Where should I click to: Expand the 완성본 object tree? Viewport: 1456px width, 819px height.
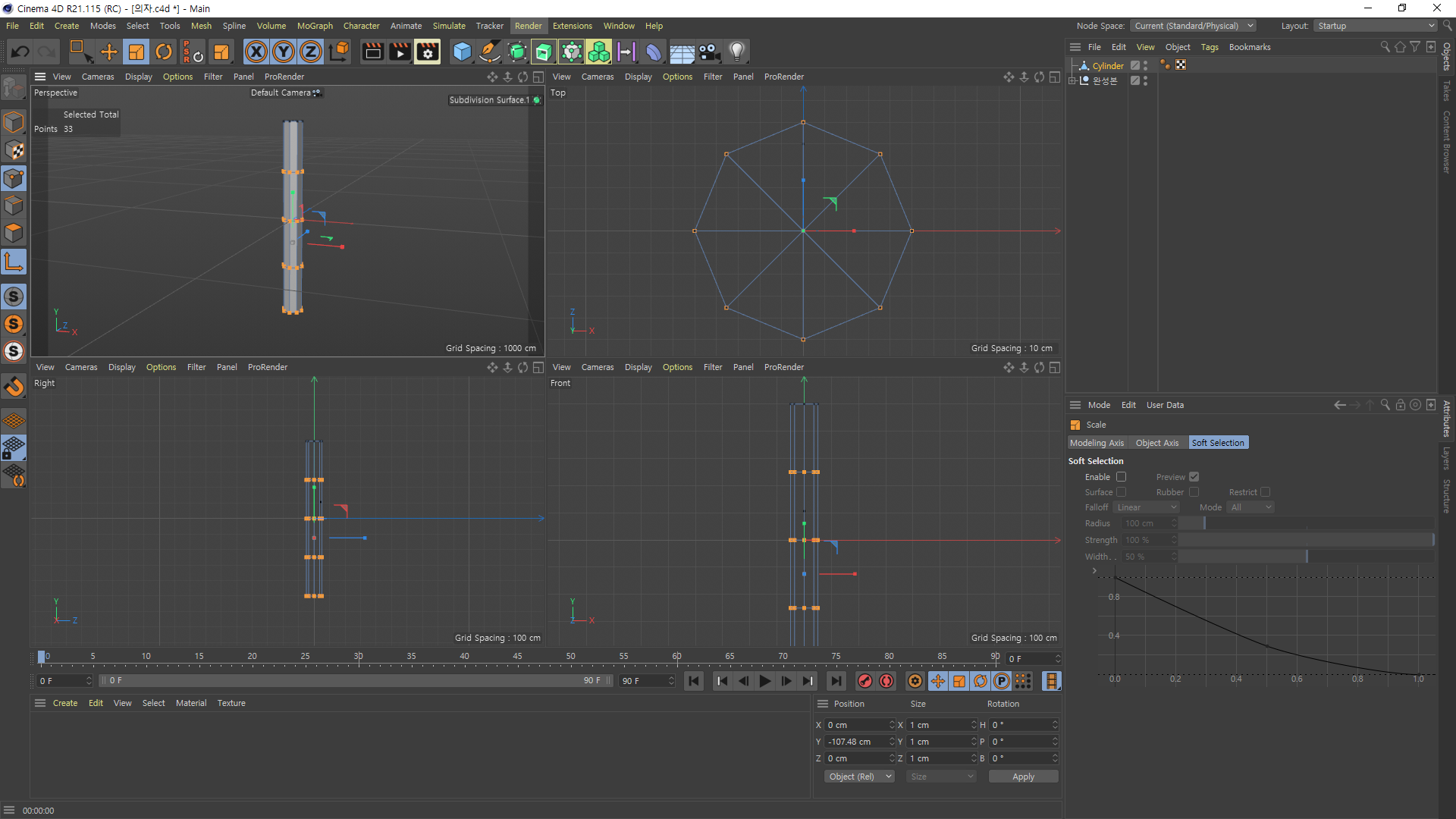tap(1072, 80)
